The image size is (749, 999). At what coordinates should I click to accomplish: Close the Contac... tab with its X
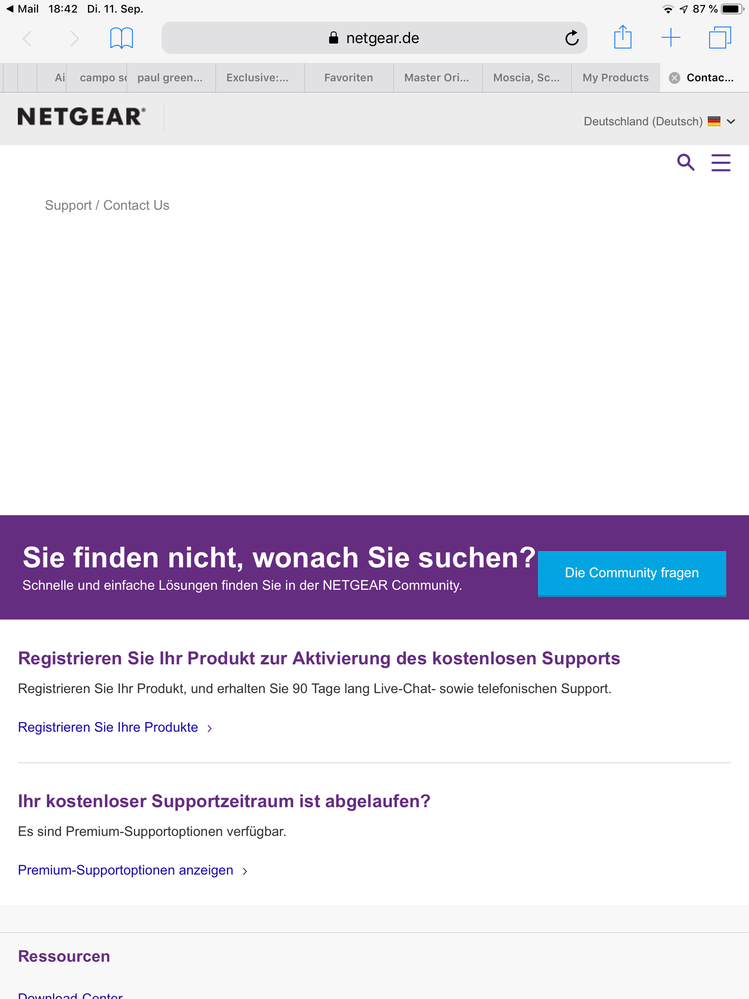(674, 78)
